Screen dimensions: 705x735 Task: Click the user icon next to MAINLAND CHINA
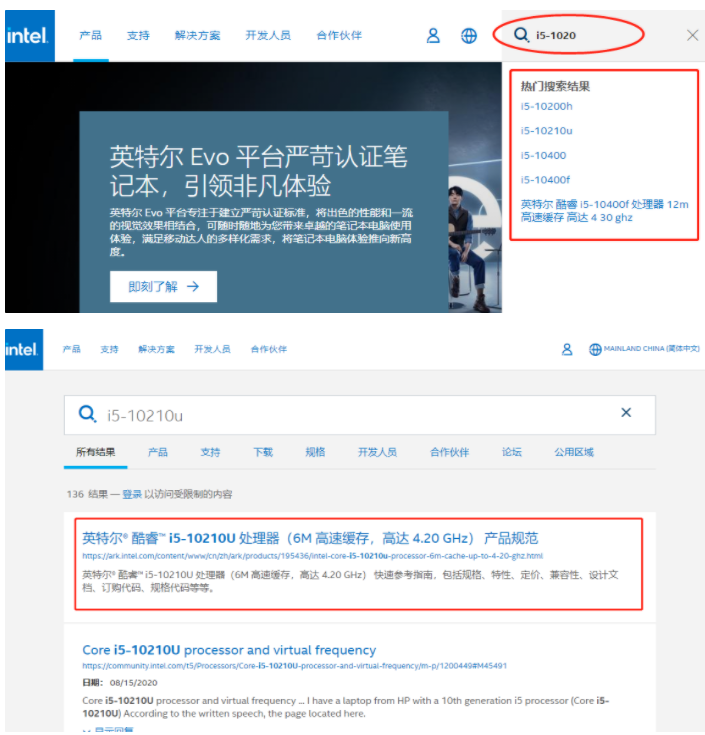[567, 349]
